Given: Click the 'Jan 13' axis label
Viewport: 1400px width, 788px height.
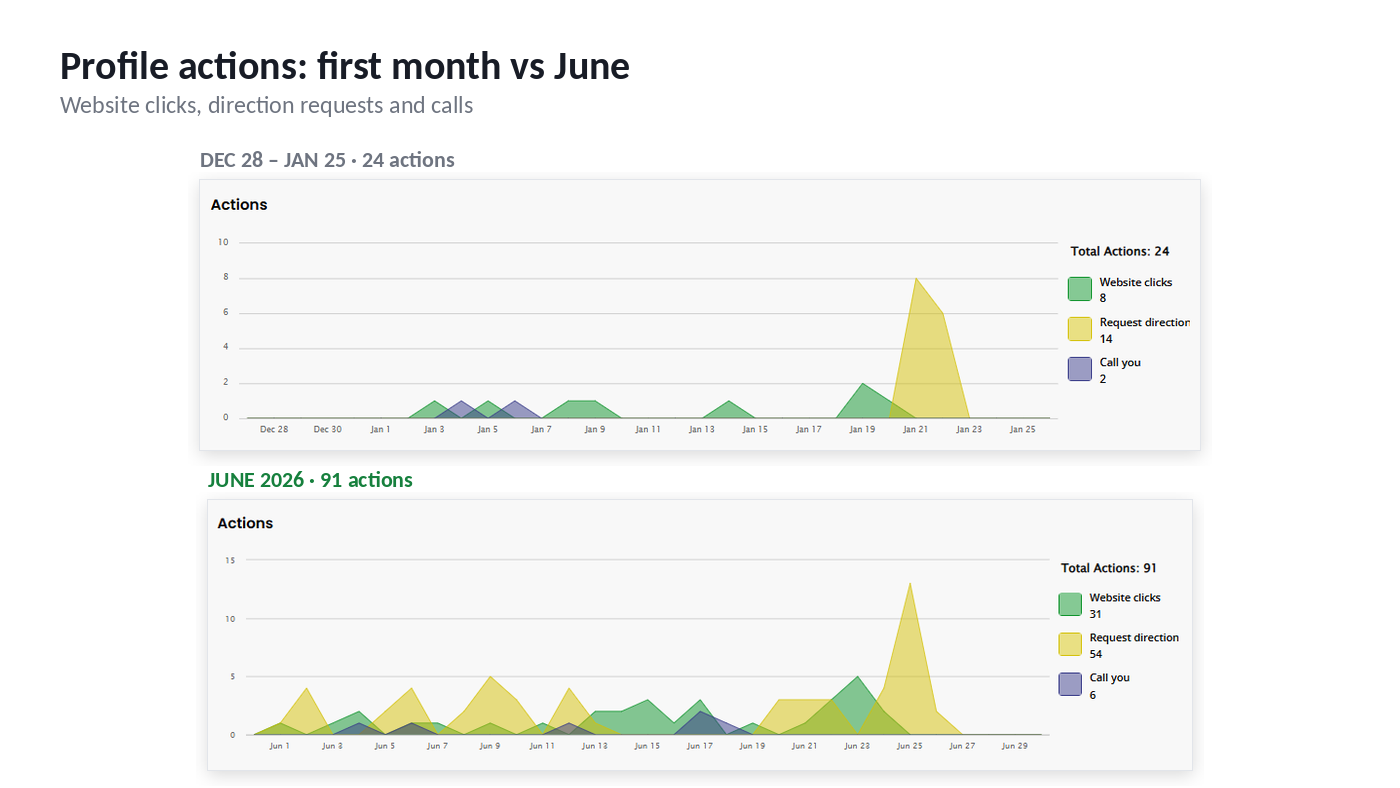Looking at the screenshot, I should [701, 429].
